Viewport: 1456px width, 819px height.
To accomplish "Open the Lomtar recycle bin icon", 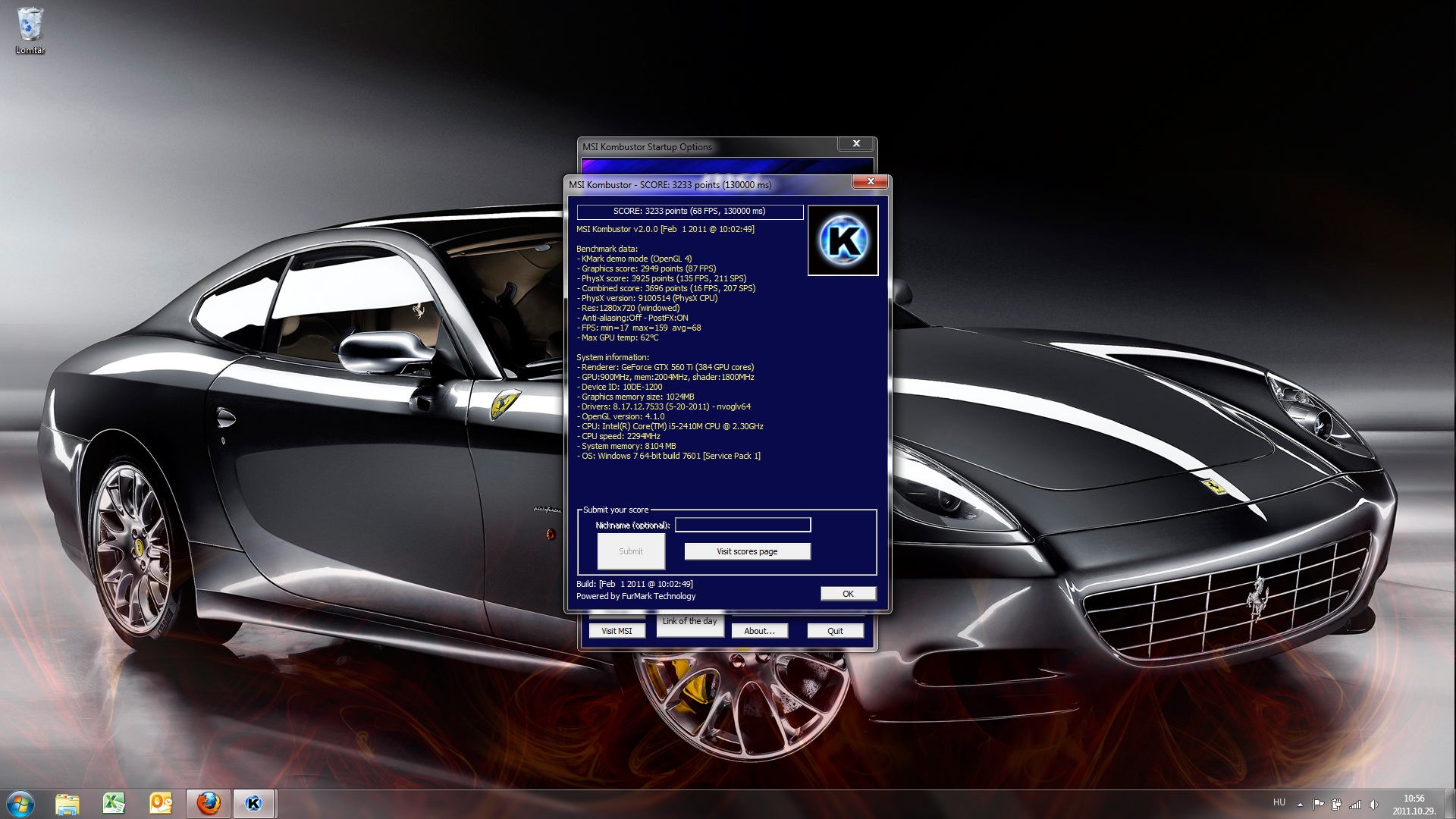I will [x=30, y=31].
